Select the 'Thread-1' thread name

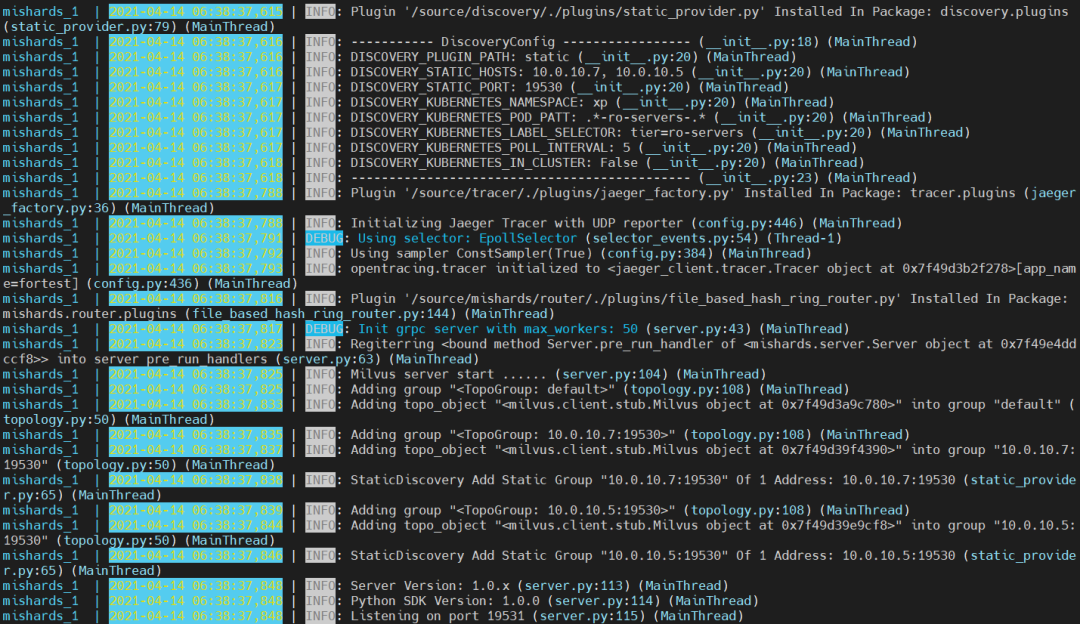click(804, 239)
